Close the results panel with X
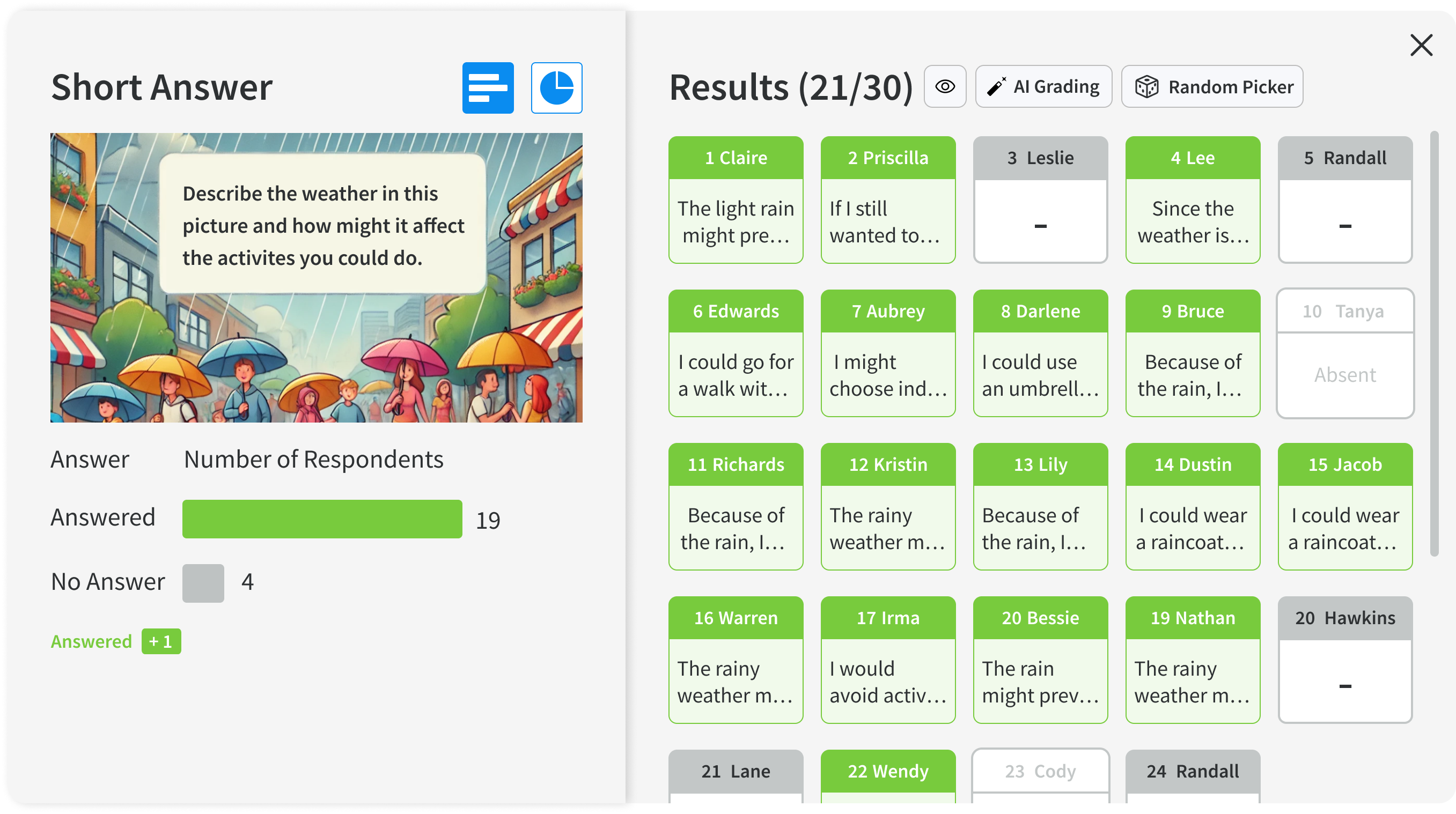 [x=1421, y=45]
